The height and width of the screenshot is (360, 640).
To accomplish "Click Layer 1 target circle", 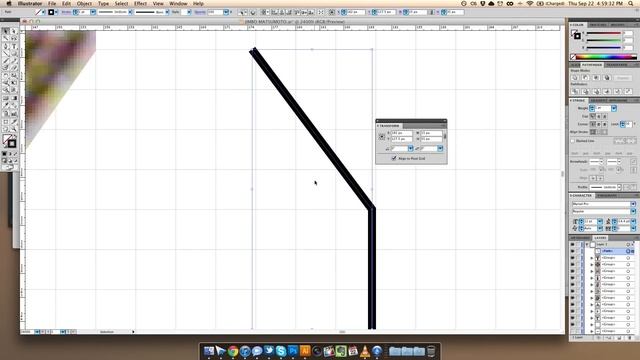I will click(x=628, y=244).
